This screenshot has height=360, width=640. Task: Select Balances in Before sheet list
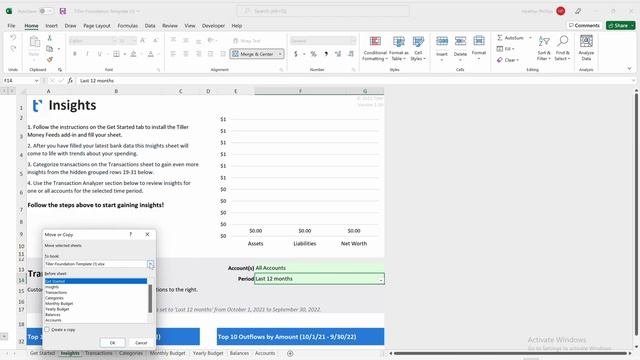click(x=53, y=315)
